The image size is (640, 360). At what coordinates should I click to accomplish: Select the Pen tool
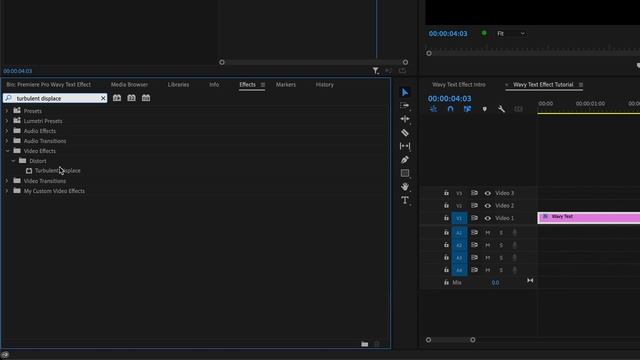point(404,160)
